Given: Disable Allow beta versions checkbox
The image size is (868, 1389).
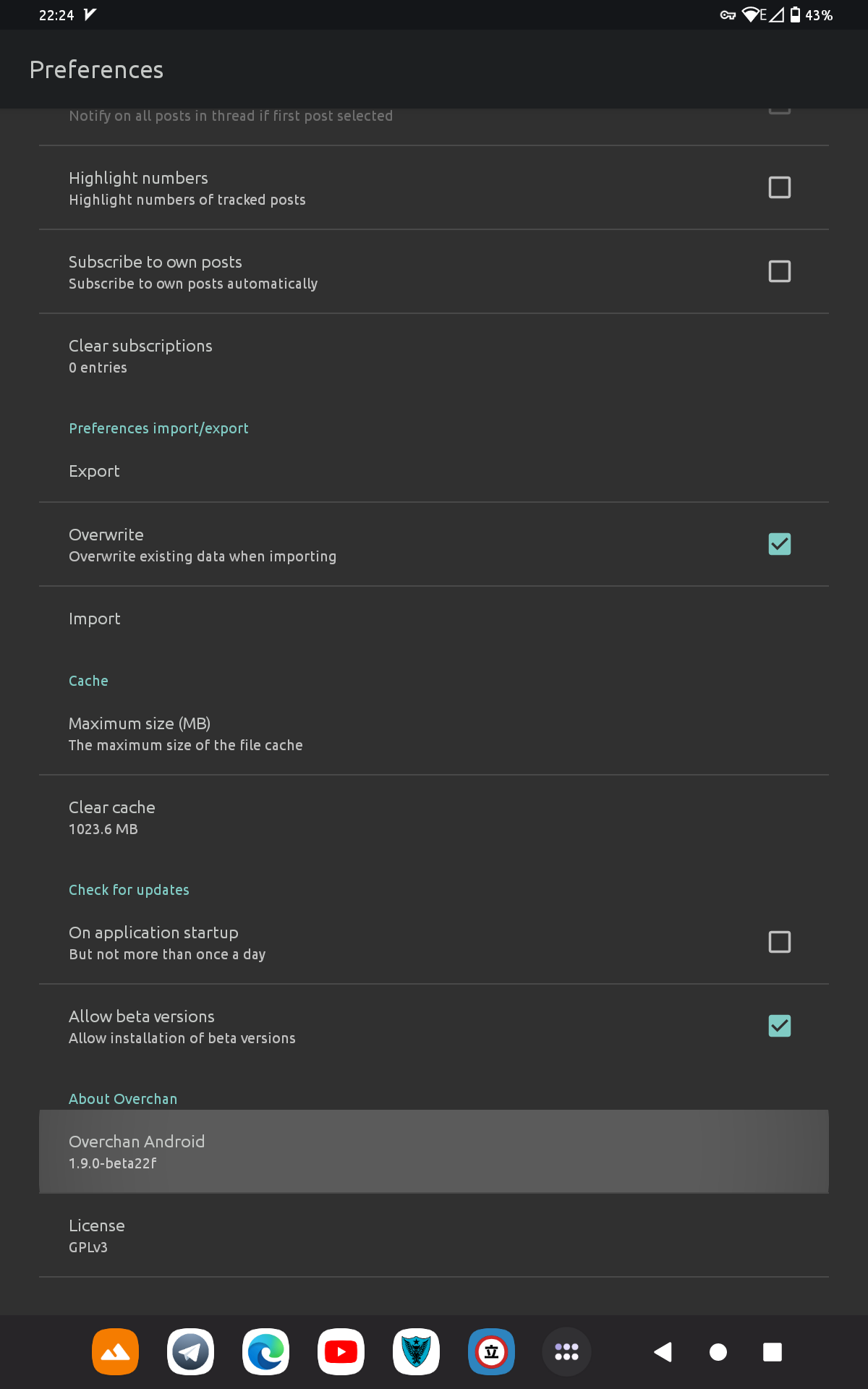Looking at the screenshot, I should tap(779, 1026).
